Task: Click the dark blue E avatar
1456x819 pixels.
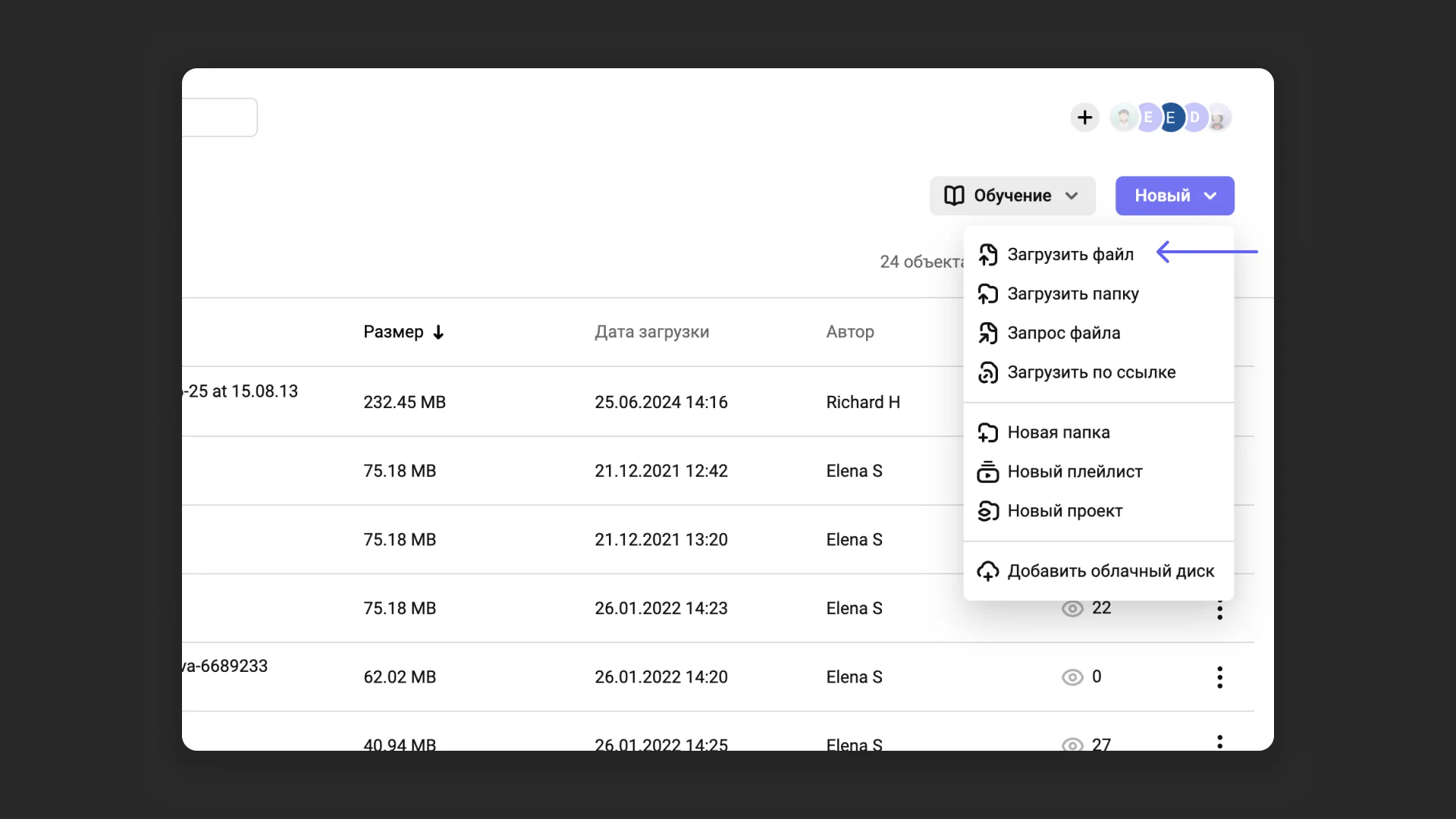Action: 1171,118
